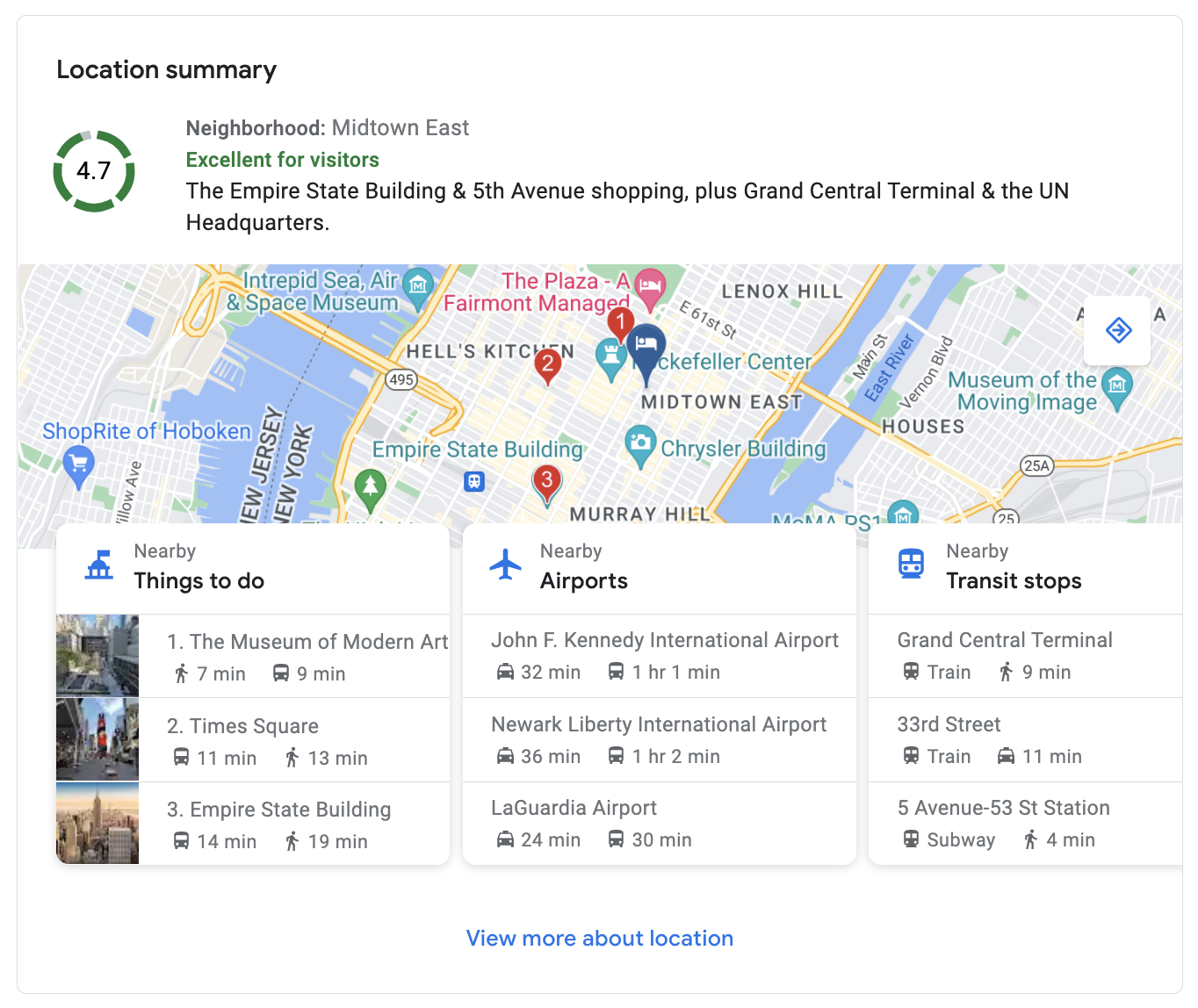Select 5 Avenue-53 St Station stop
This screenshot has height=1008, width=1198.
click(1025, 824)
